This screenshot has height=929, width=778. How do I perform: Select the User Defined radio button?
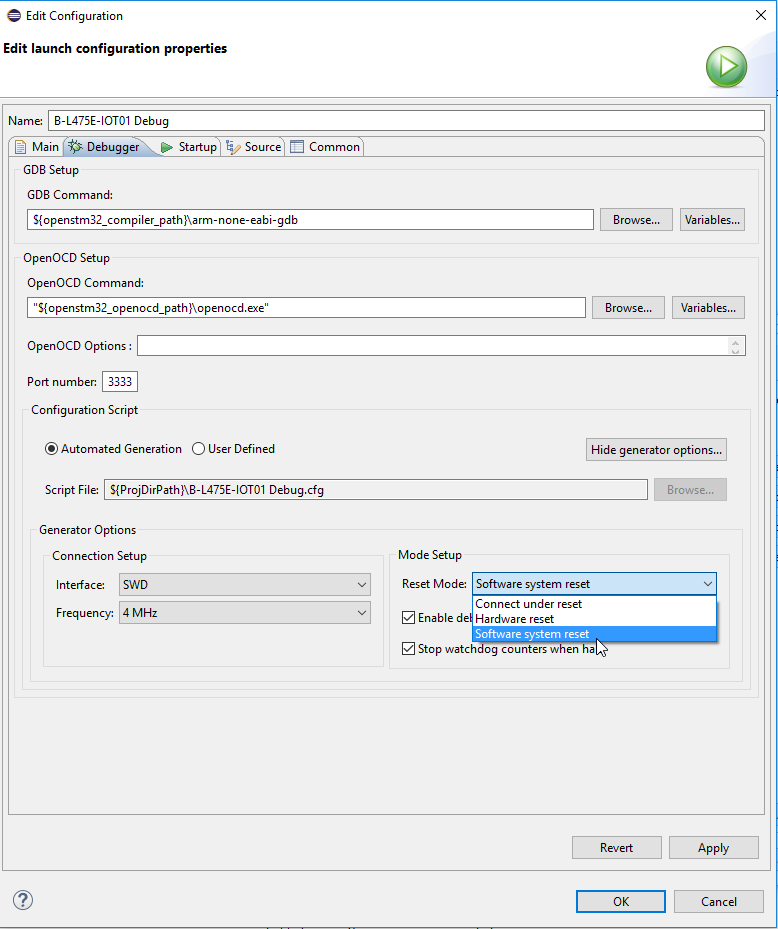[199, 449]
